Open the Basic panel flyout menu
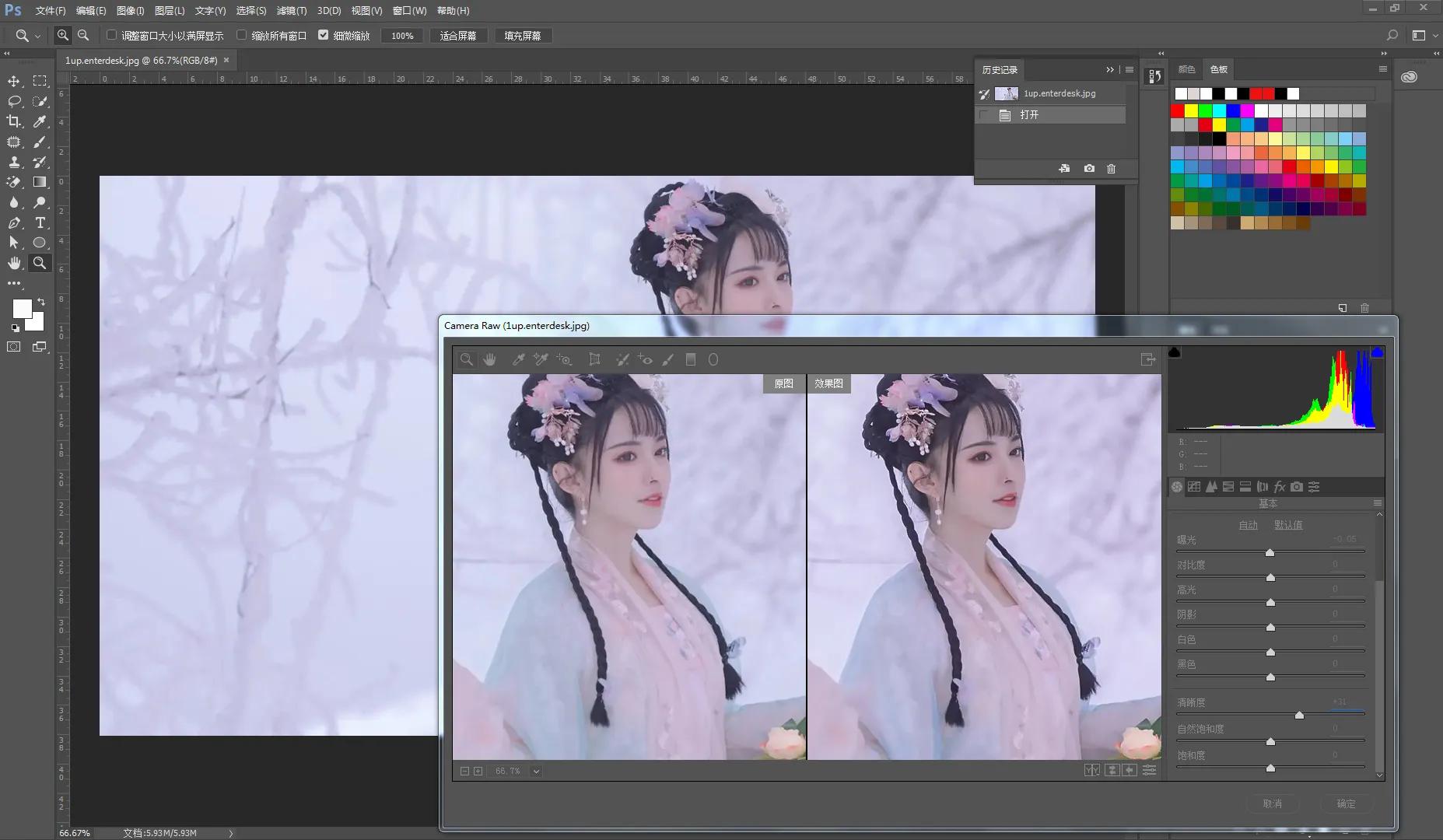The image size is (1443, 840). [x=1377, y=503]
